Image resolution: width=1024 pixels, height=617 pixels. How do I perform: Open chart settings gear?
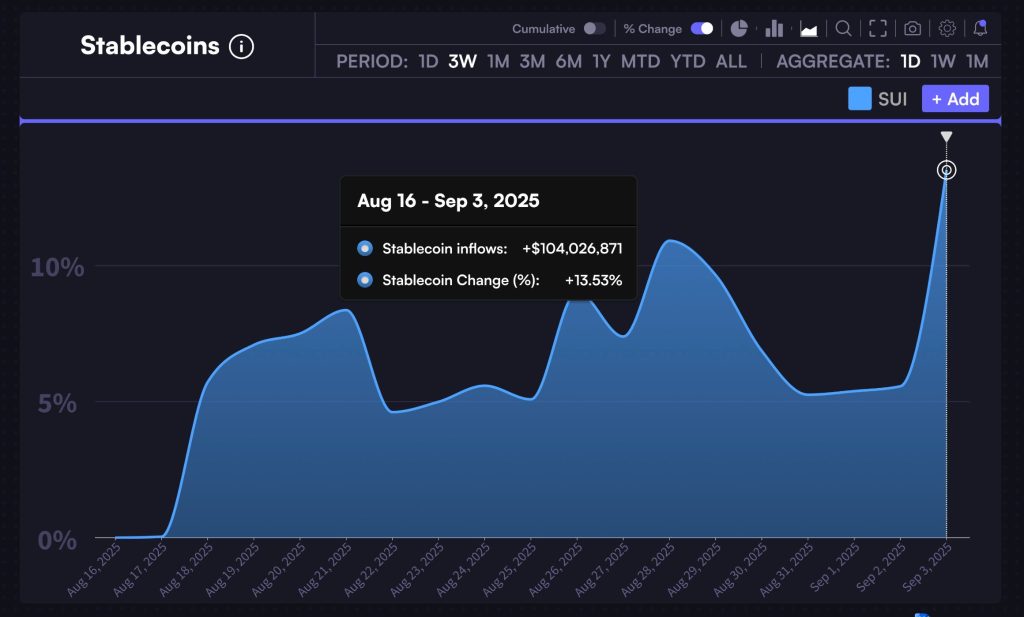(946, 29)
